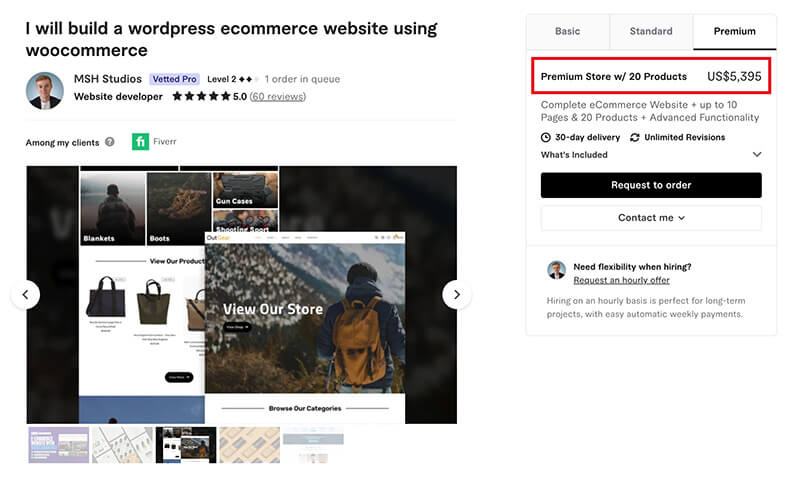The image size is (800, 485).
Task: Select the Premium package tab
Action: 735,32
